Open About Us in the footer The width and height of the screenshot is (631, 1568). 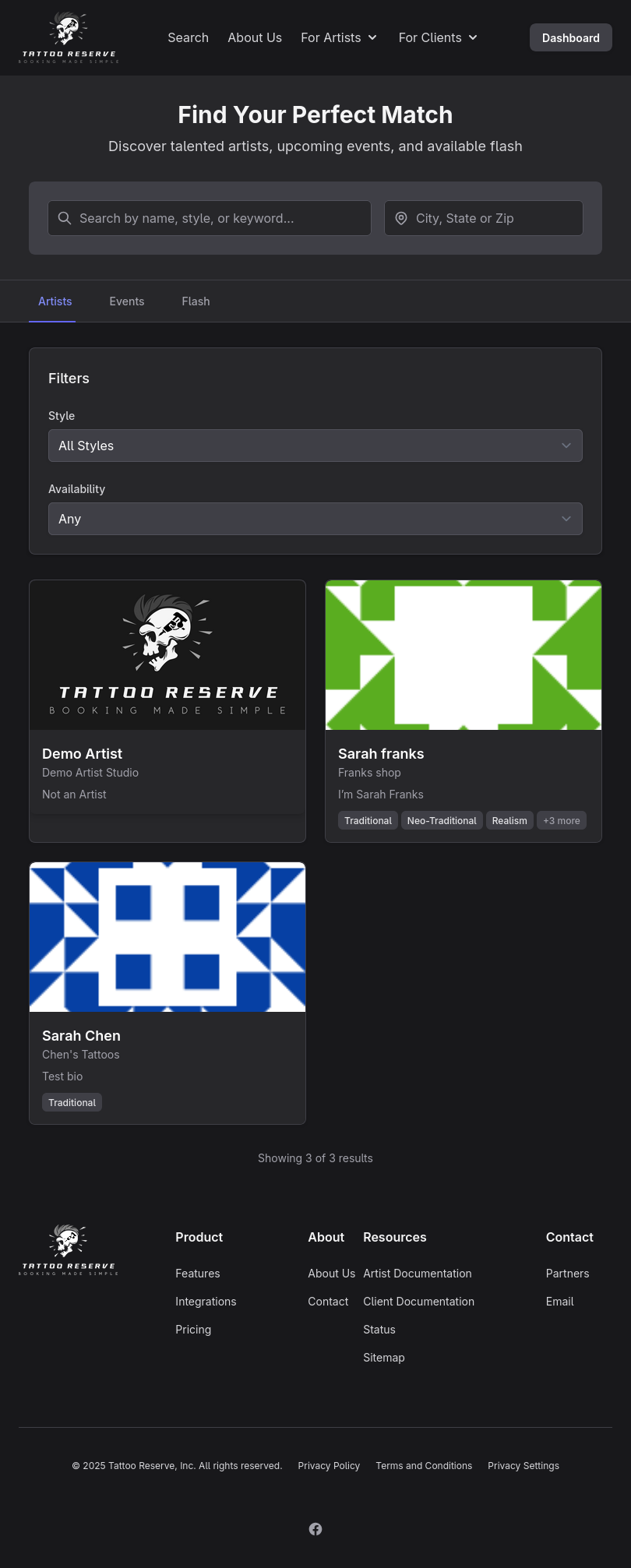click(x=331, y=1273)
